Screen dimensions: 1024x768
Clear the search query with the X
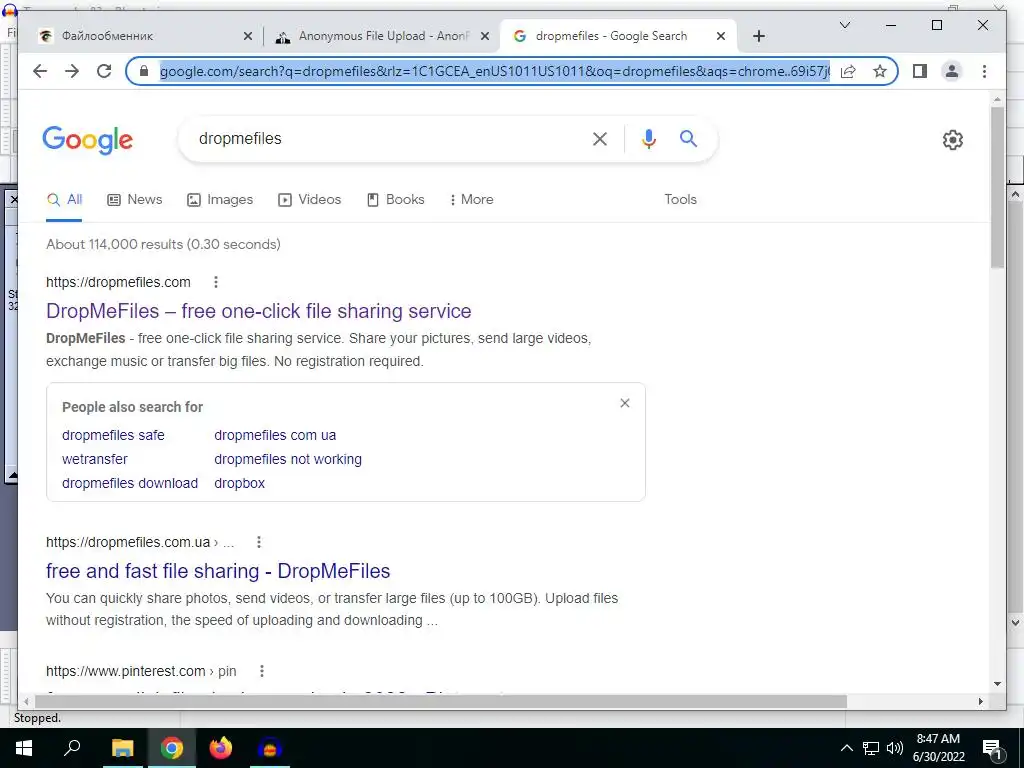click(600, 138)
